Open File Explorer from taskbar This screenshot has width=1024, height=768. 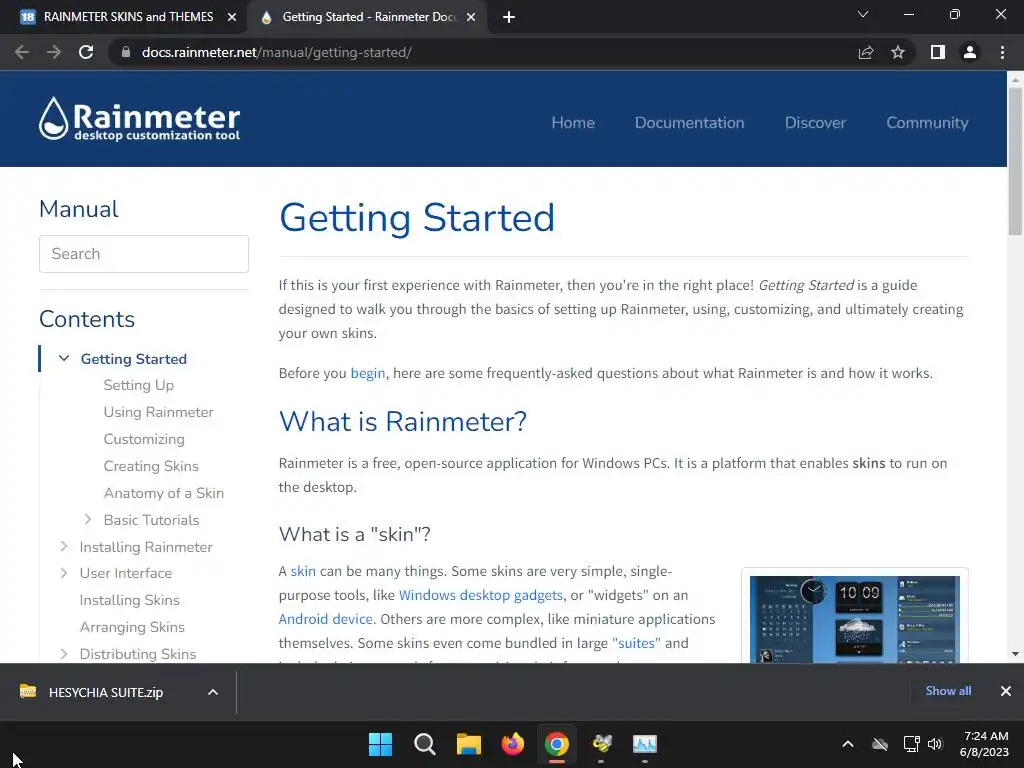click(468, 744)
